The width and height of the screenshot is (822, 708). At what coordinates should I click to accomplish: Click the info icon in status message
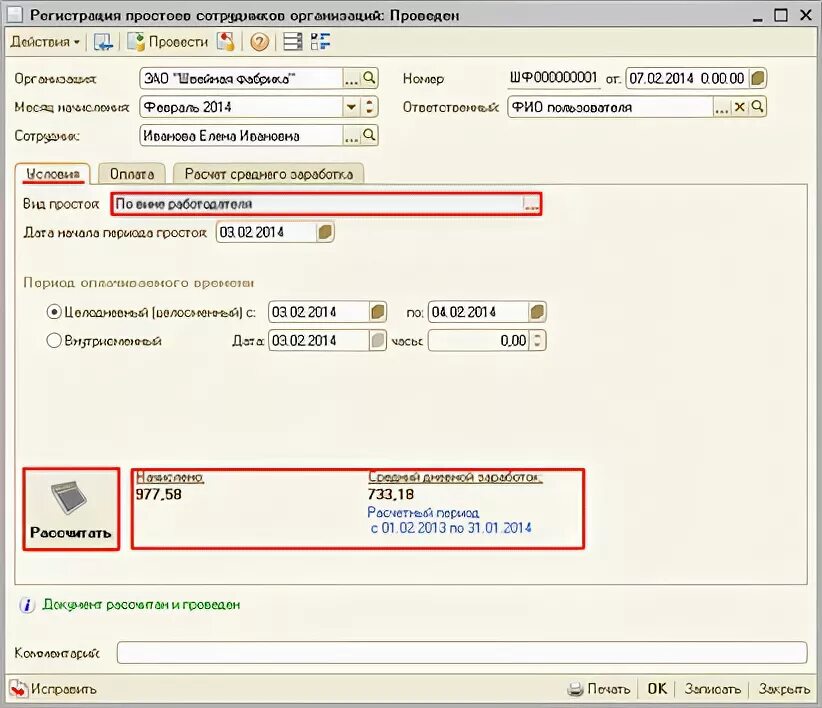pos(27,605)
